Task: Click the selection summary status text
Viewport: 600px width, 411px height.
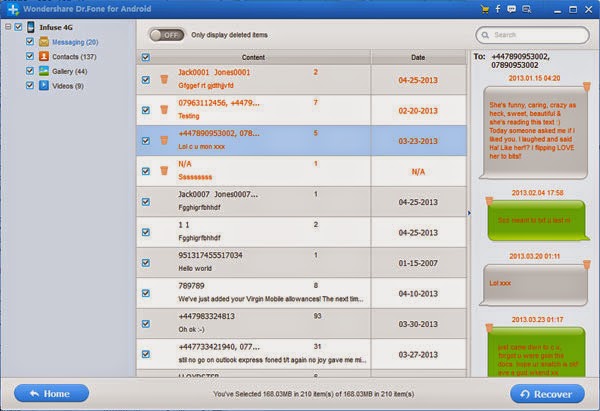Action: coord(313,394)
